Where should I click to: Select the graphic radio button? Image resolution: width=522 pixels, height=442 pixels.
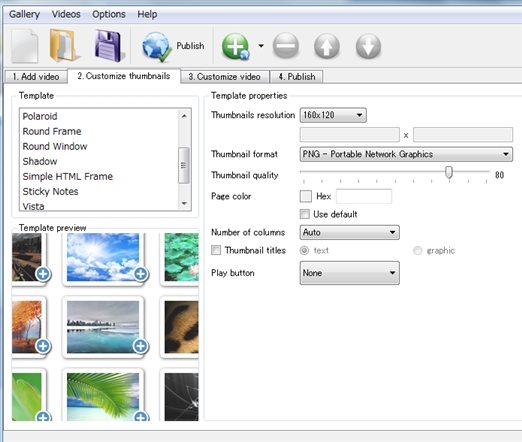(417, 250)
